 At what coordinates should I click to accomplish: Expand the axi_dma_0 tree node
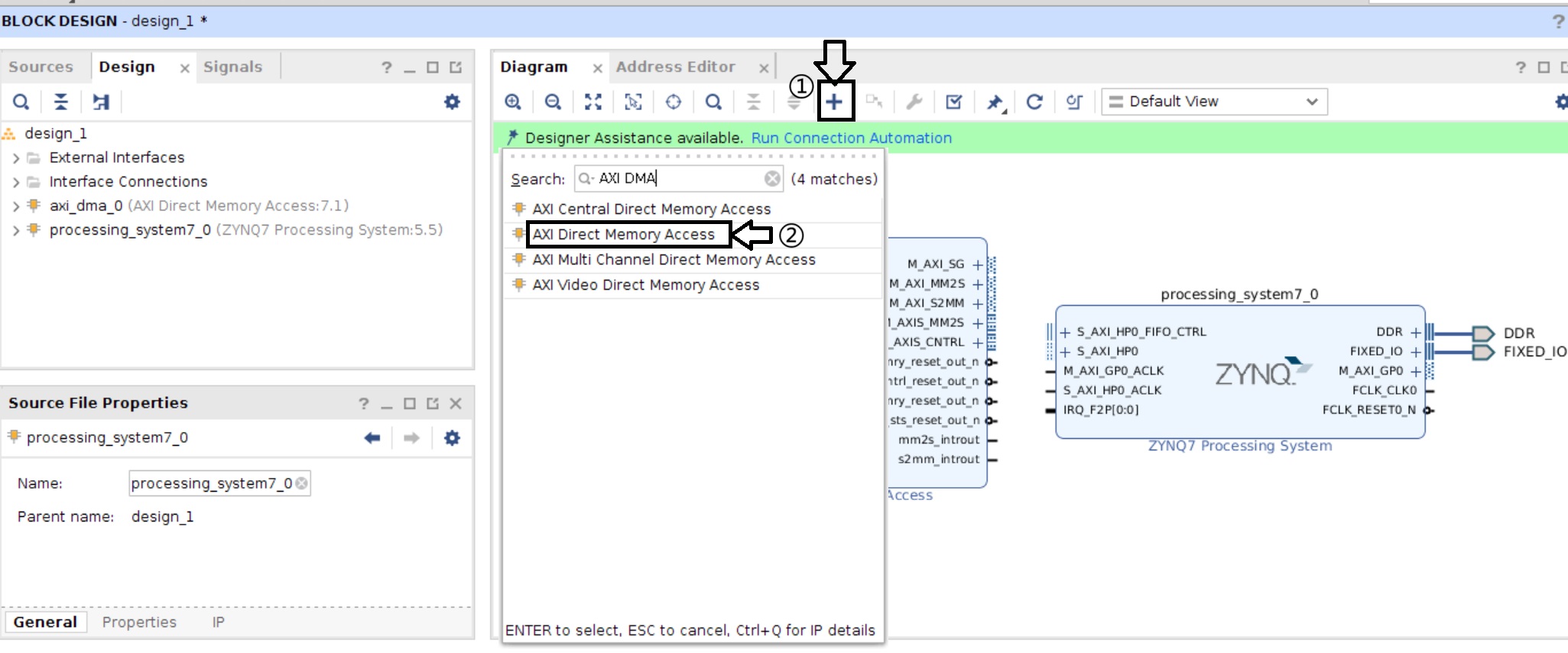point(16,206)
